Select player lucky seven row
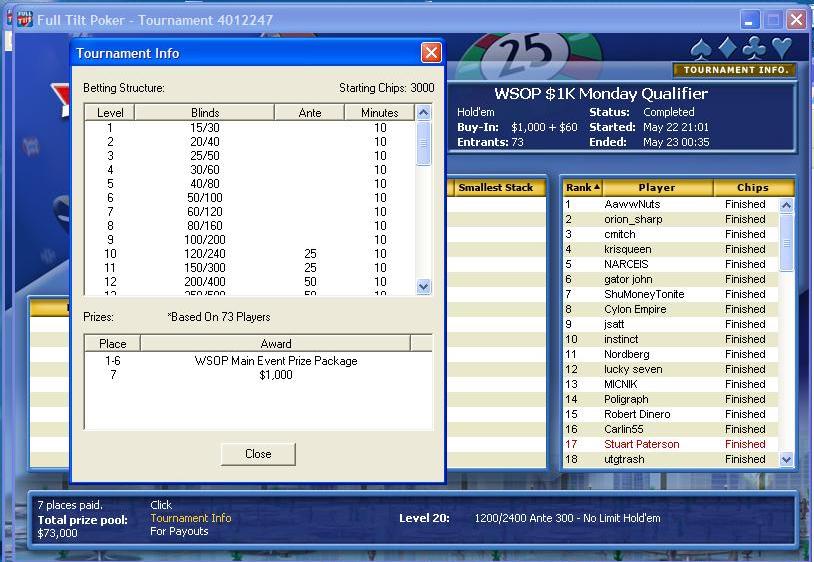 point(671,369)
